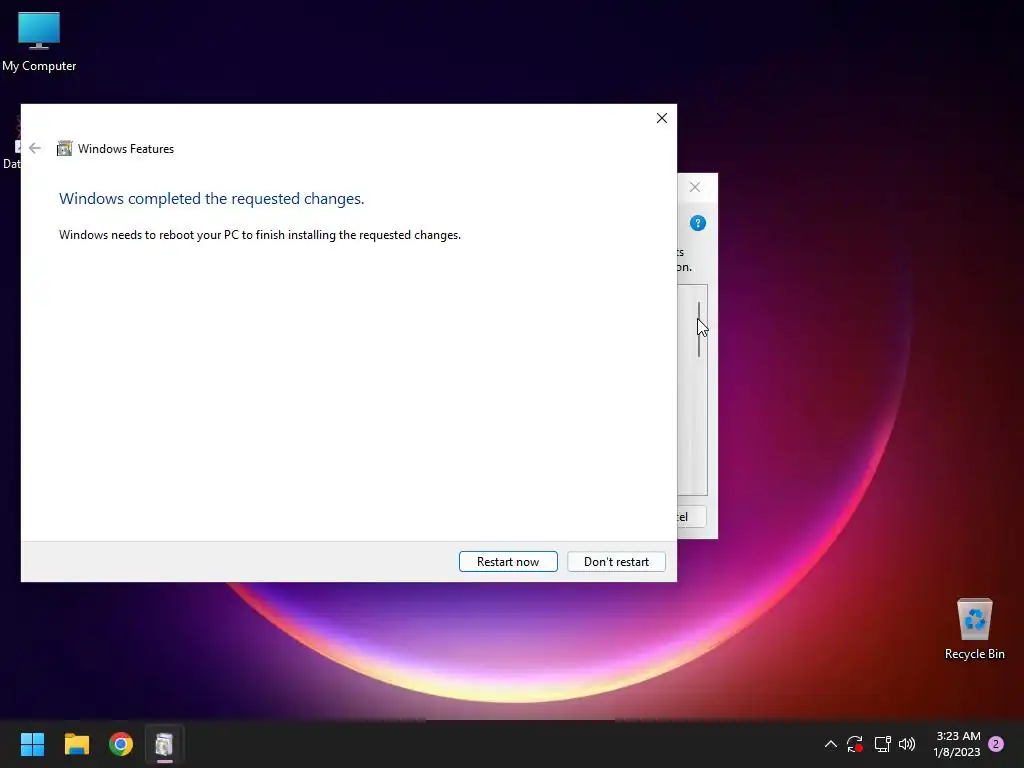Choose Don't restart
Viewport: 1024px width, 768px height.
point(616,562)
